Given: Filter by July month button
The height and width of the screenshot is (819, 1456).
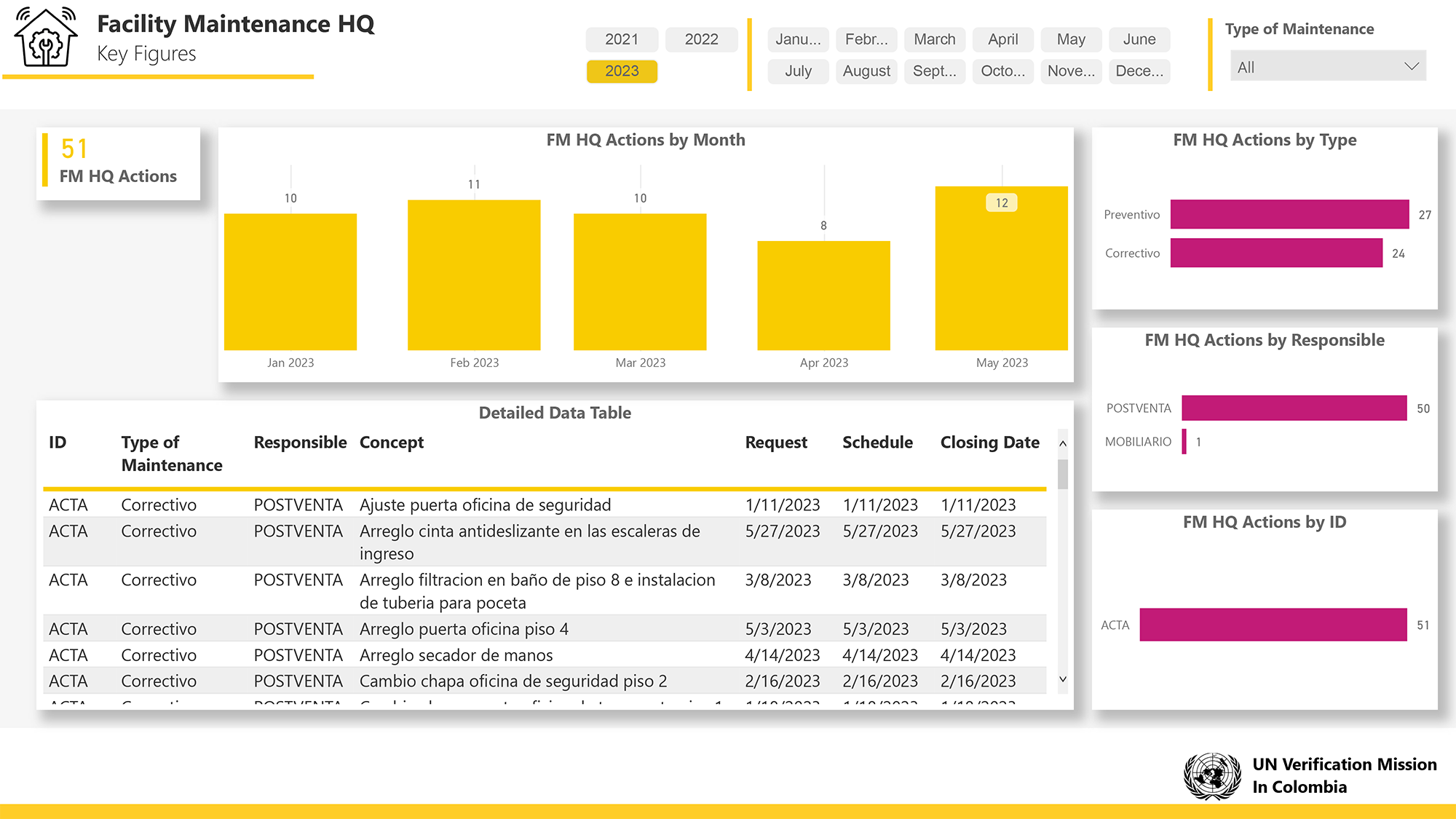Looking at the screenshot, I should [x=798, y=71].
